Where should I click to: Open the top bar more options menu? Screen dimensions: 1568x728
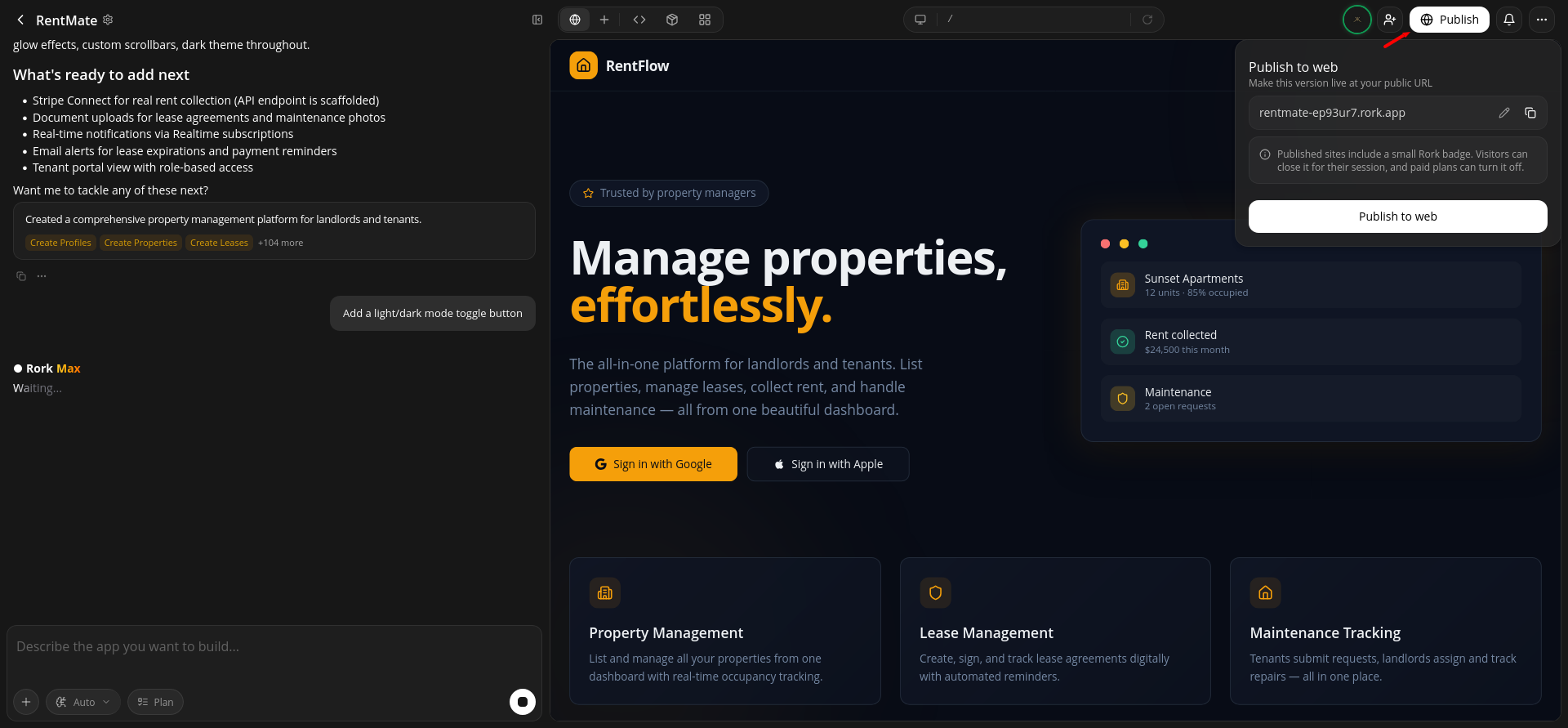[1542, 20]
